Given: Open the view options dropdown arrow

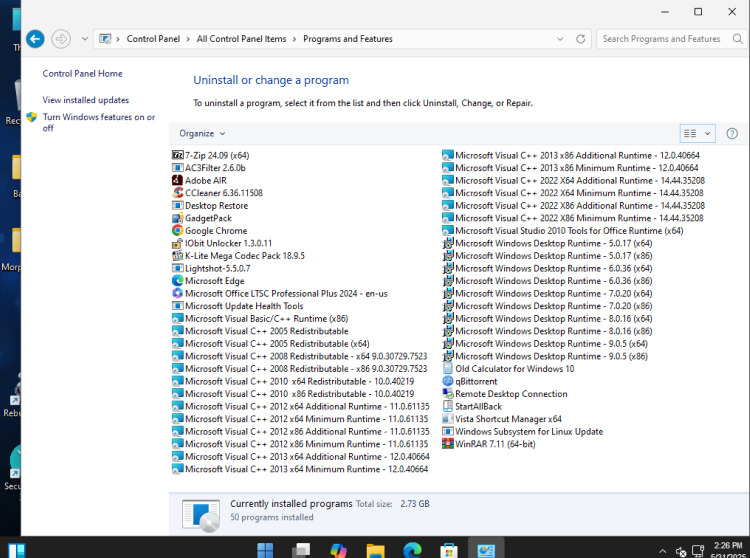Looking at the screenshot, I should tap(707, 133).
